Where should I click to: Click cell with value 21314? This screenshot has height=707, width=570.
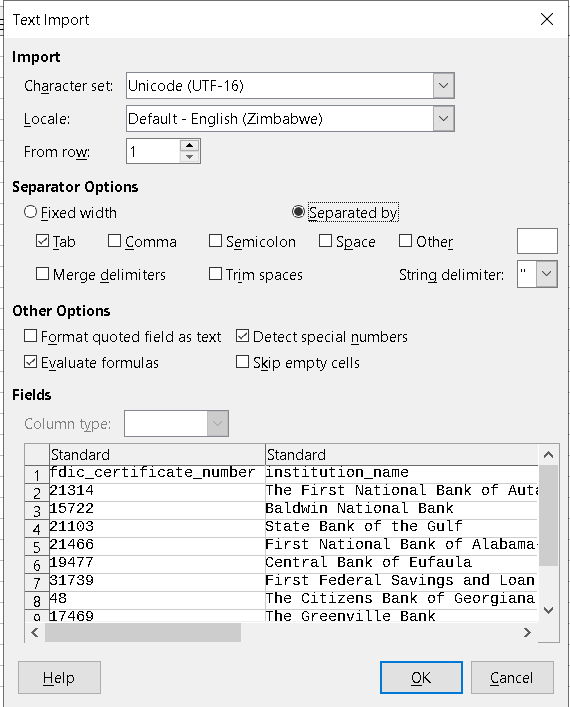click(x=157, y=491)
